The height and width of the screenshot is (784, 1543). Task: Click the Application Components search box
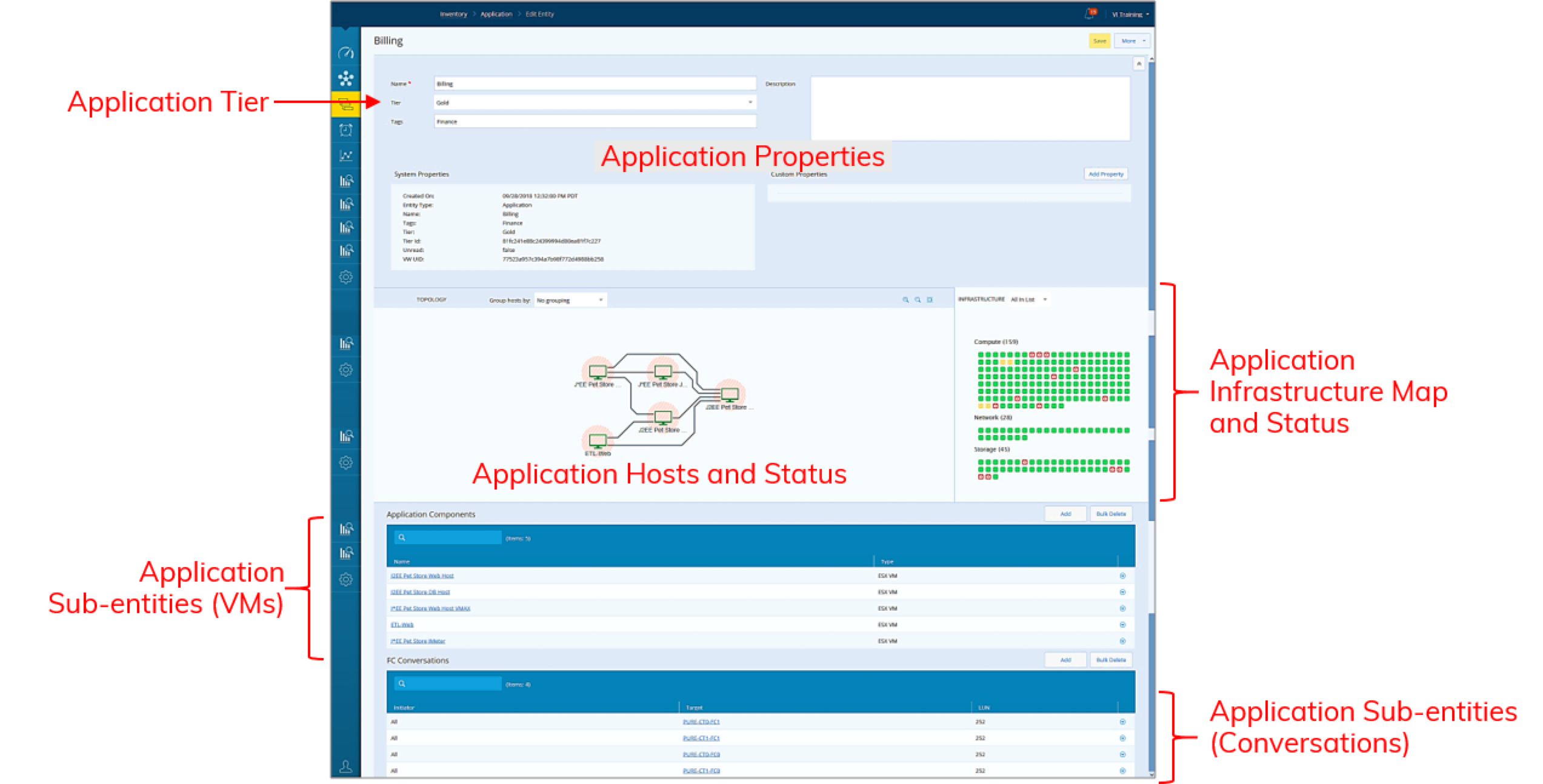click(x=448, y=537)
